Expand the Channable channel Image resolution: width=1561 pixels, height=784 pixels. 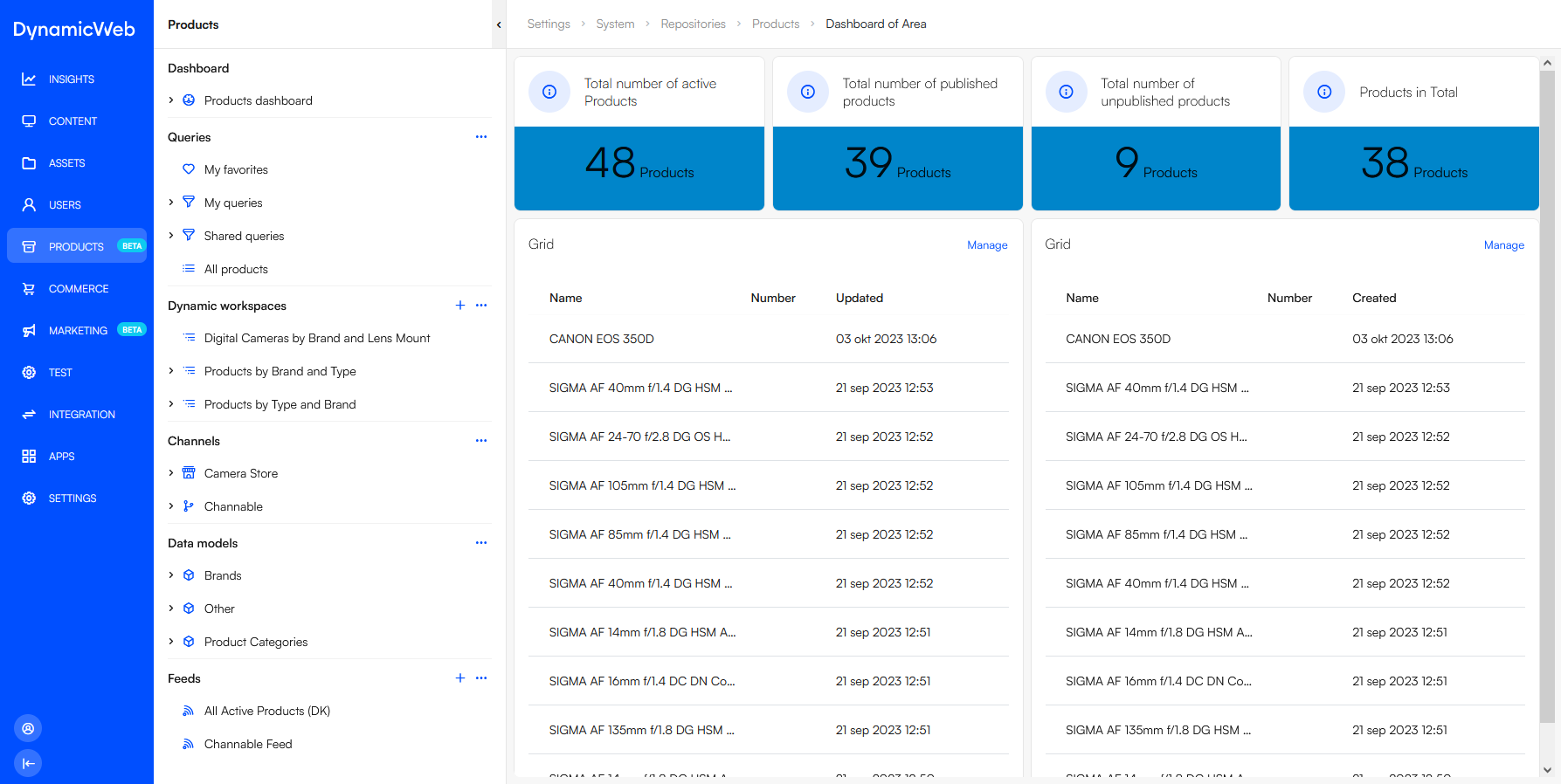pyautogui.click(x=171, y=506)
